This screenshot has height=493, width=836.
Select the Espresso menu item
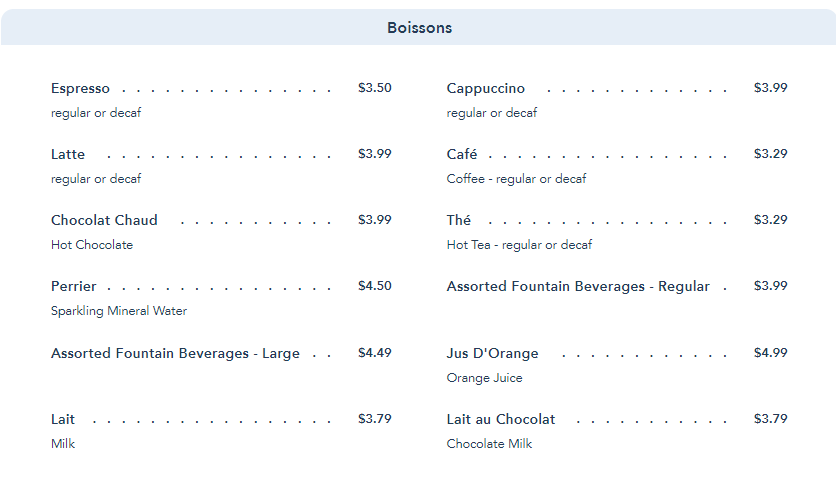click(81, 89)
